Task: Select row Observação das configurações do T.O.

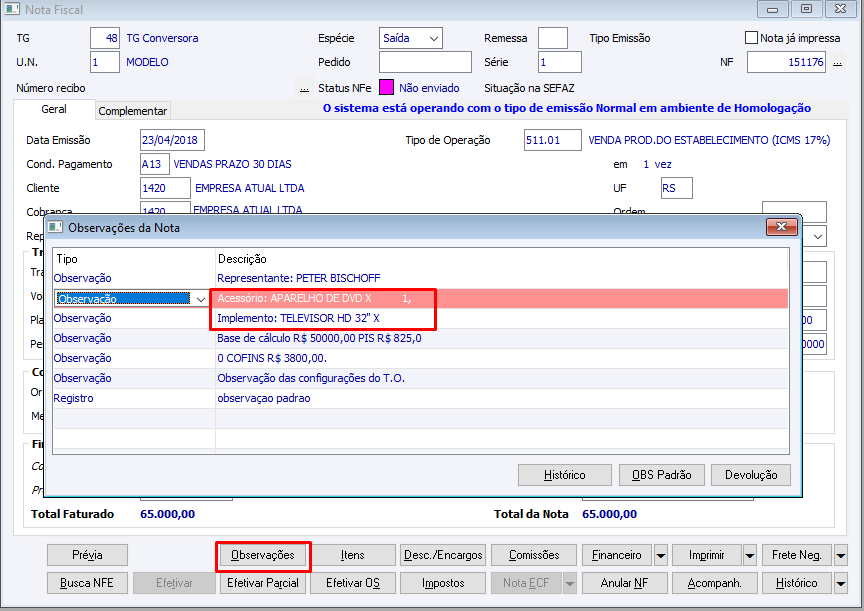Action: tap(420, 379)
